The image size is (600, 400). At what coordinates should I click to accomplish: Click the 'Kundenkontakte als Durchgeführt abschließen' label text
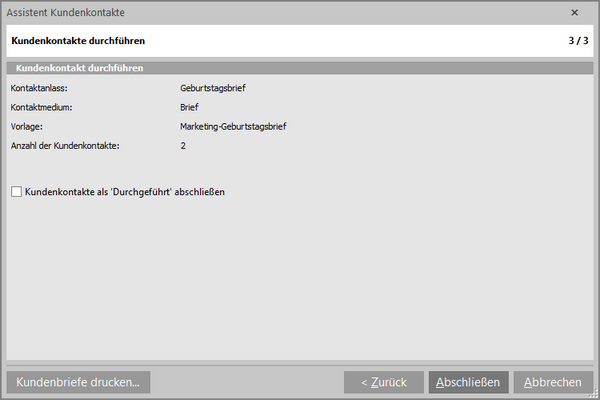pos(124,191)
